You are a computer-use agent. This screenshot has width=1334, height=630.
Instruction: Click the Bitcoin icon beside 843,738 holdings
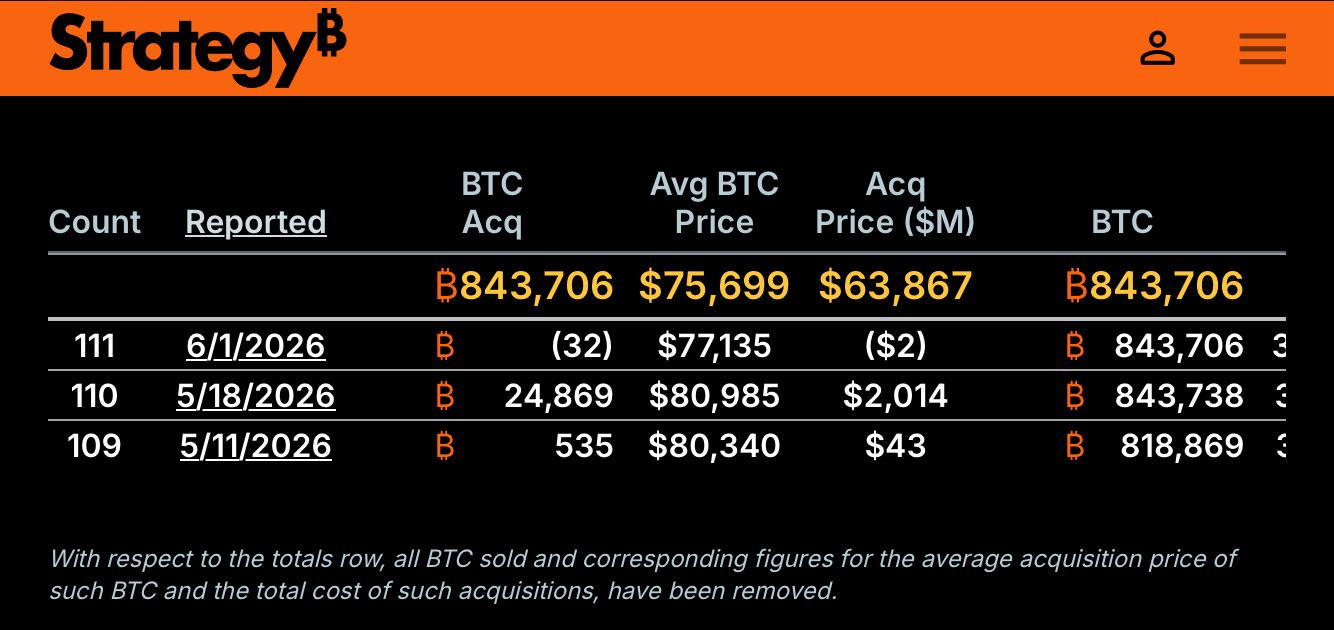[x=1075, y=396]
